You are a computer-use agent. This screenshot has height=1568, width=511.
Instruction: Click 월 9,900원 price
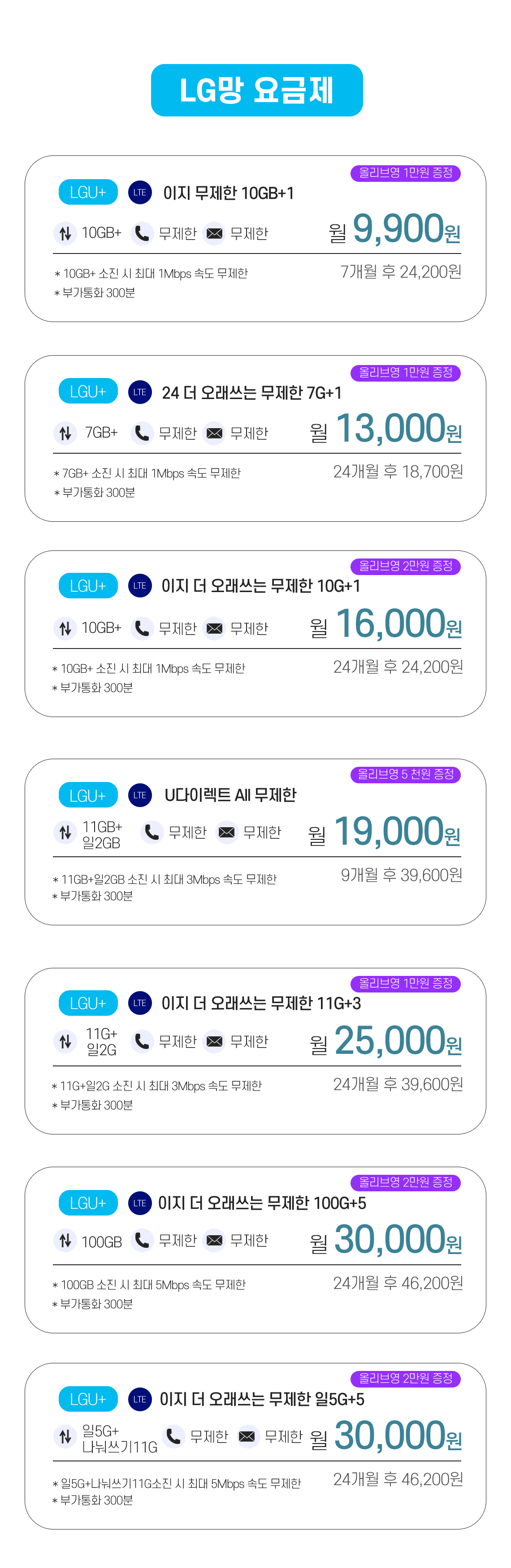coord(394,229)
